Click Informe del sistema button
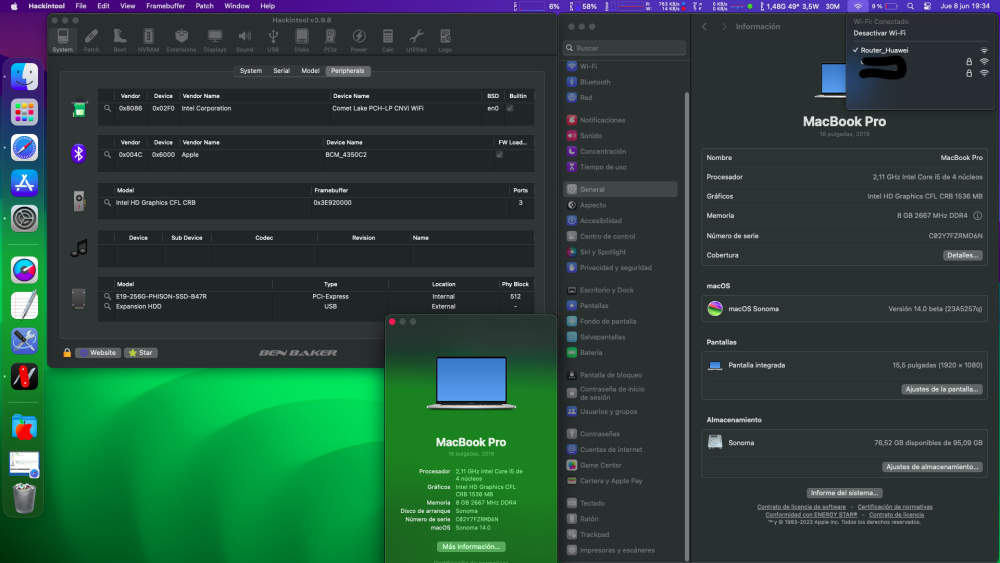 844,493
